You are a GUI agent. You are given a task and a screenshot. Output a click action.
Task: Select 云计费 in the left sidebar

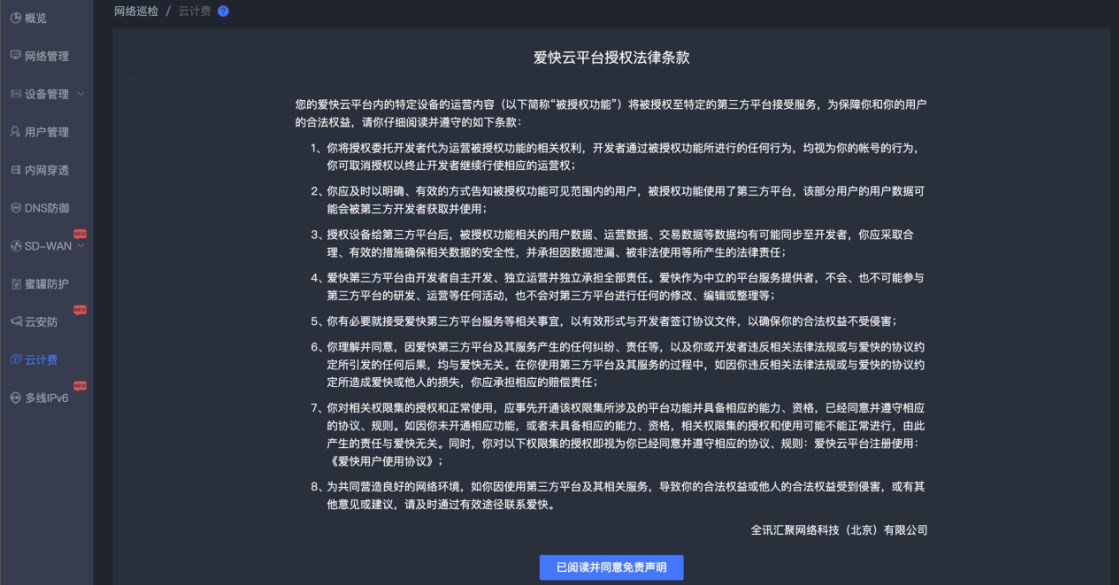click(x=41, y=360)
